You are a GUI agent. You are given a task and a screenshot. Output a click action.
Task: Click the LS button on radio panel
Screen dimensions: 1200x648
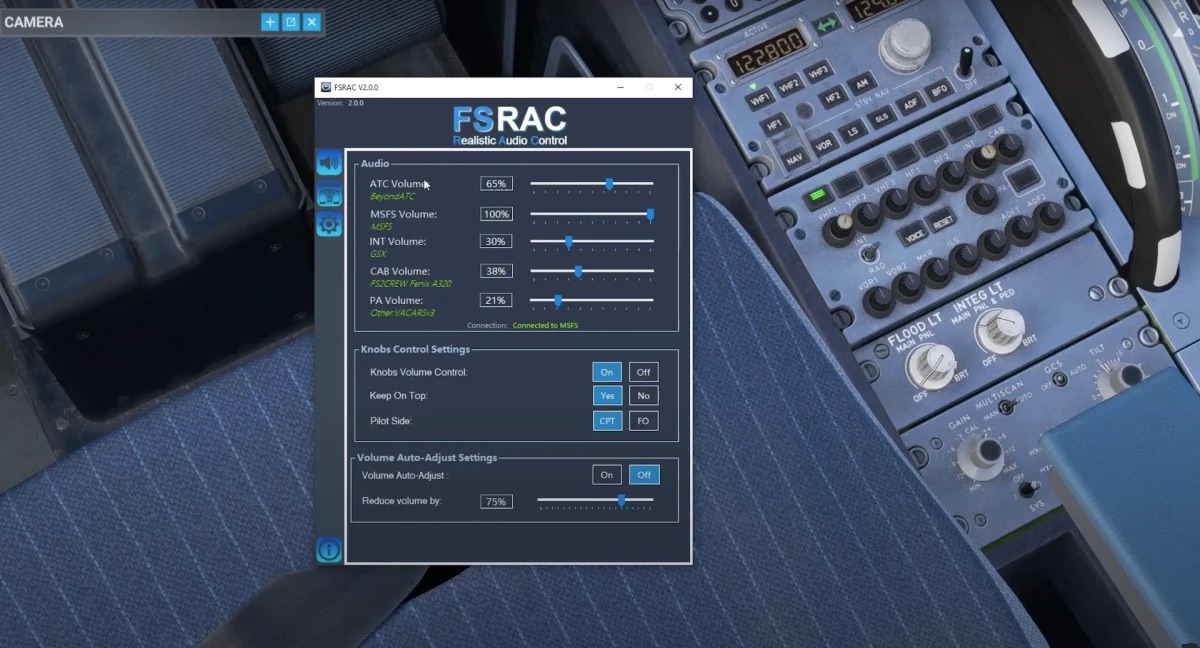click(852, 131)
